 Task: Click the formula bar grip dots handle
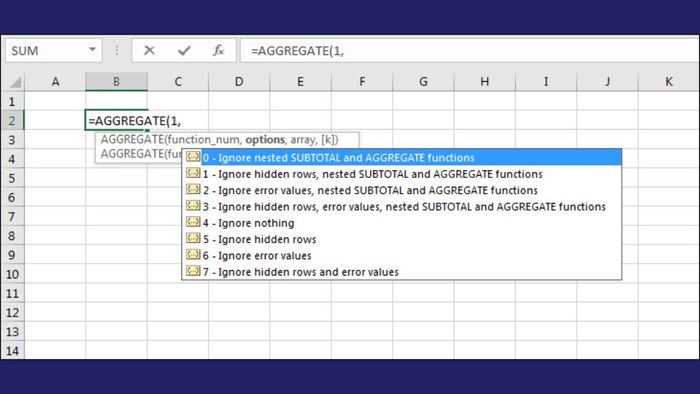coord(117,50)
